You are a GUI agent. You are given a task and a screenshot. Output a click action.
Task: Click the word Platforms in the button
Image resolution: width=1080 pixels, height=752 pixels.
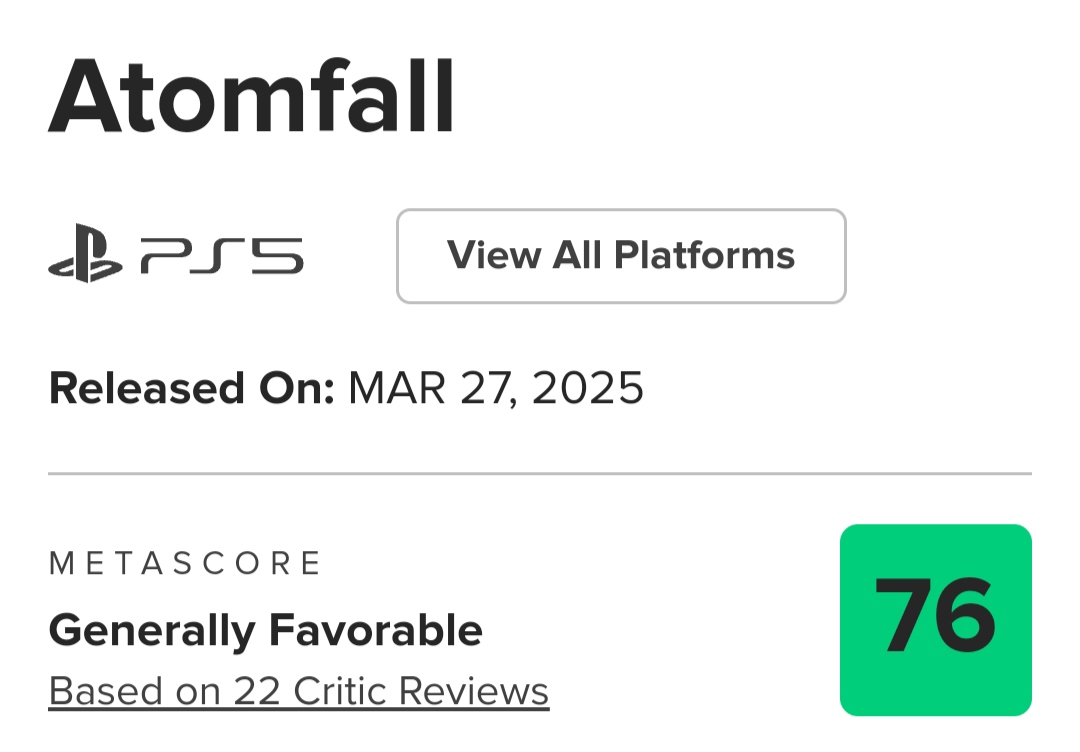[x=704, y=256]
